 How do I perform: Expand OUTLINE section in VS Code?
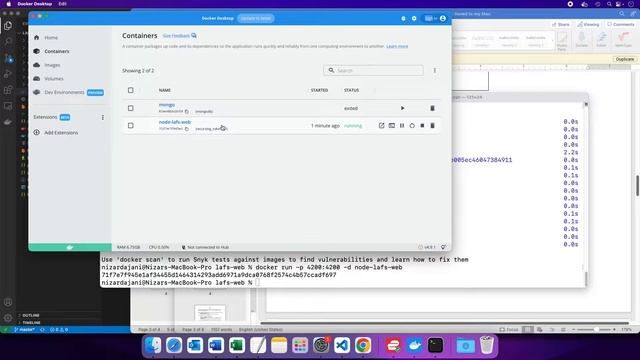point(31,316)
